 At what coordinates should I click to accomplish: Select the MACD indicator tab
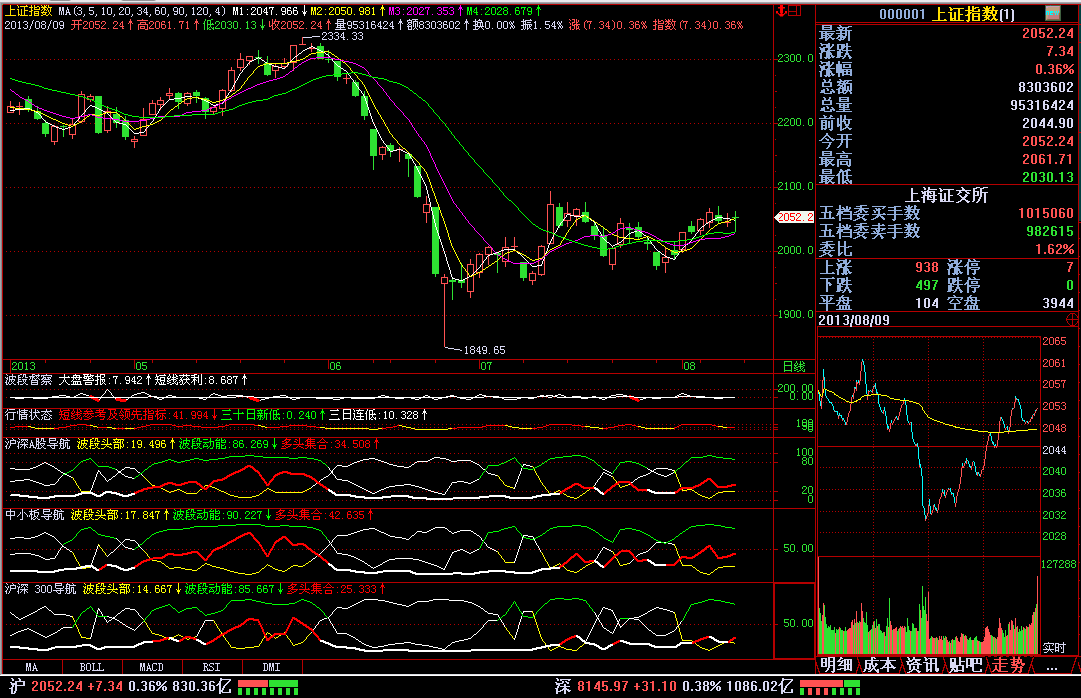(152, 666)
